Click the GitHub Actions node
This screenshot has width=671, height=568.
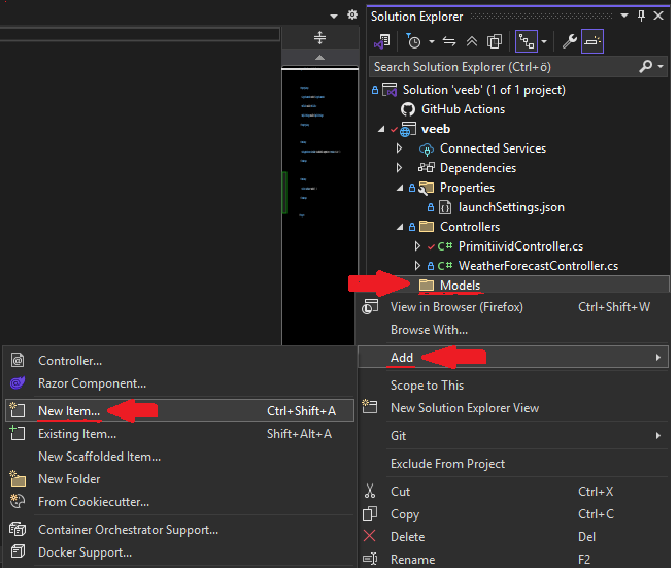pos(462,109)
